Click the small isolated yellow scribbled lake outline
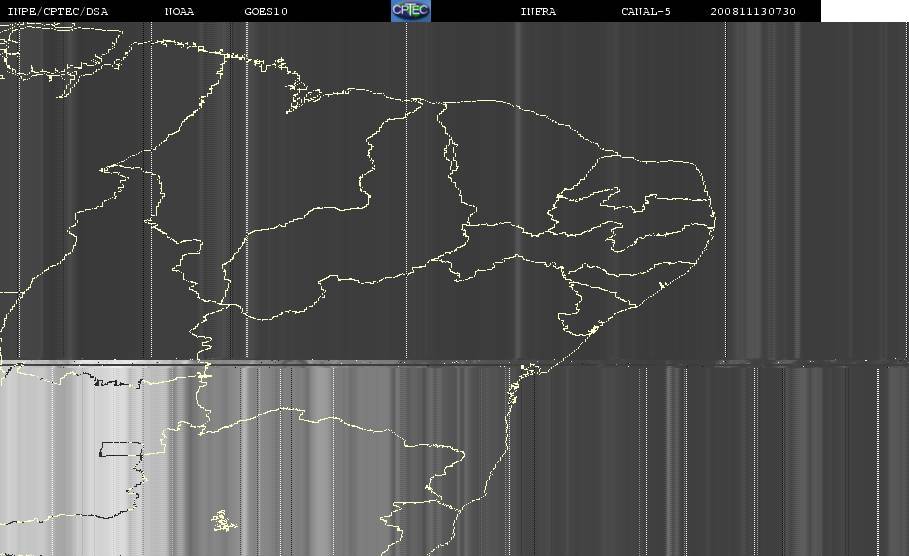The height and width of the screenshot is (556, 909). pos(223,521)
